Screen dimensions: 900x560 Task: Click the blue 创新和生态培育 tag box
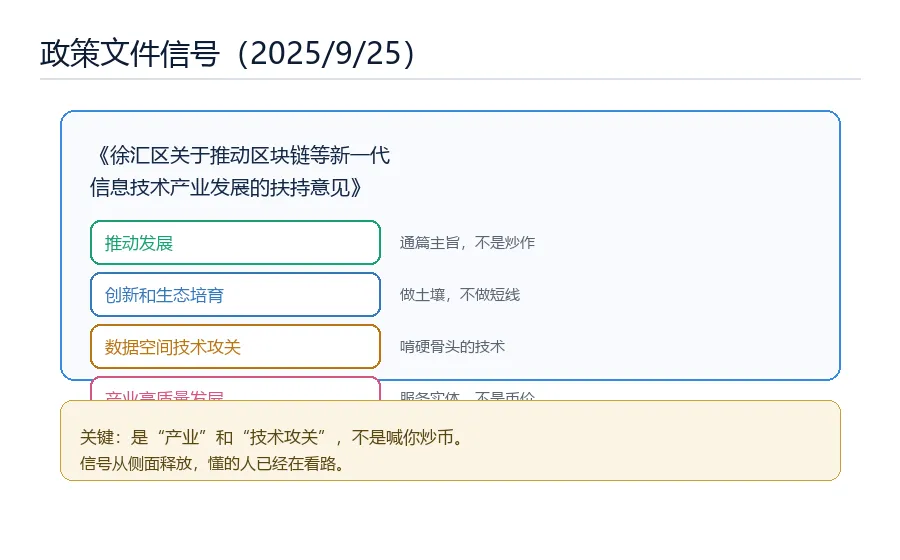[x=235, y=294]
